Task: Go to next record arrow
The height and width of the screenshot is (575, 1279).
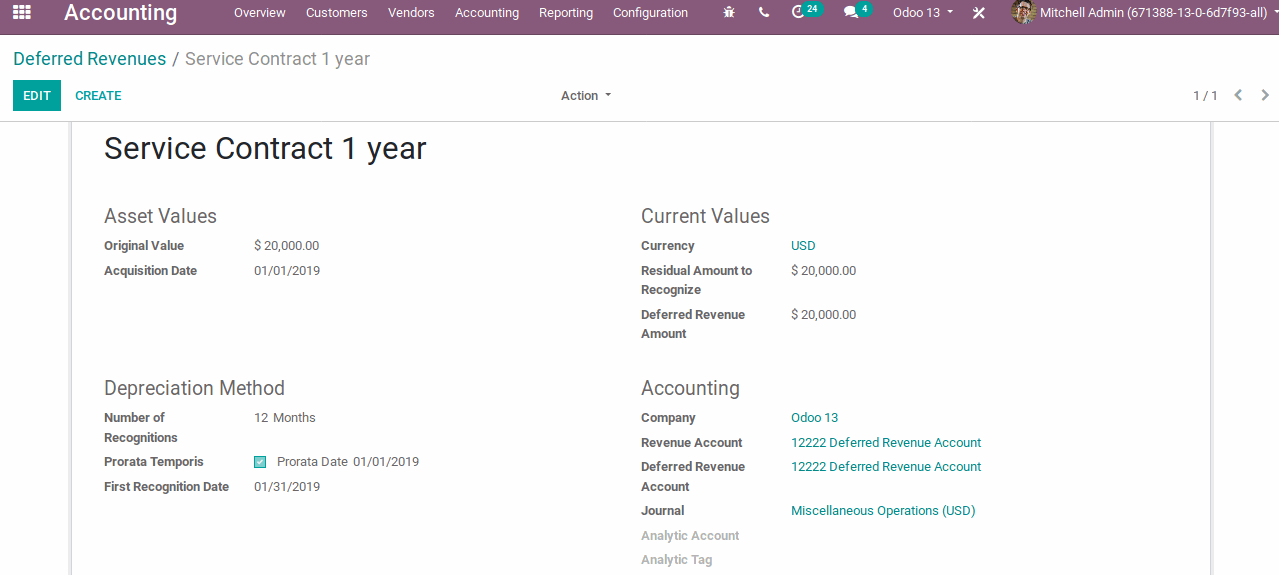Action: point(1265,95)
